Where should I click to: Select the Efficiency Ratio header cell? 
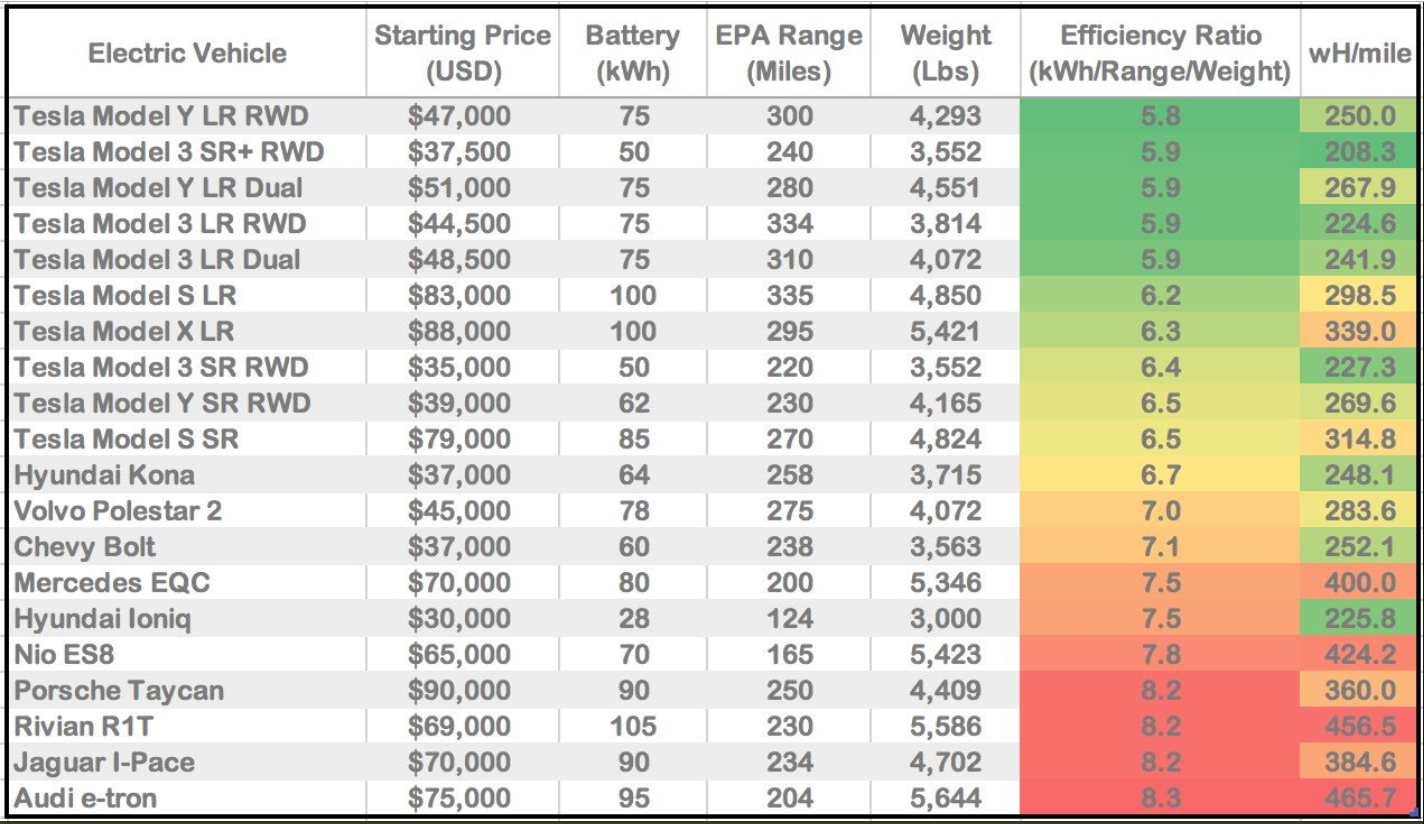click(1160, 53)
